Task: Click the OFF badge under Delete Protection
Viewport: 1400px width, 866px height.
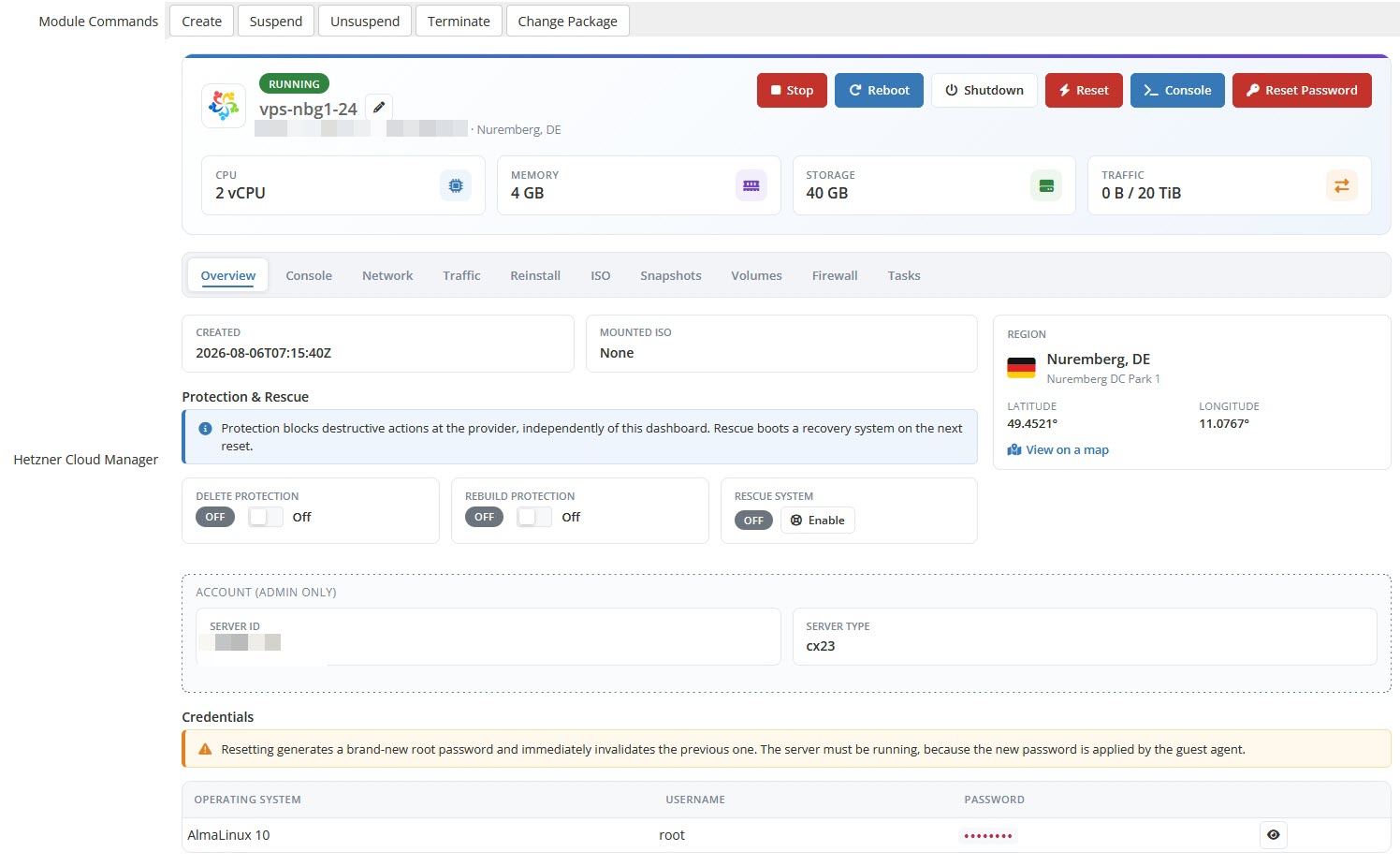Action: (215, 517)
